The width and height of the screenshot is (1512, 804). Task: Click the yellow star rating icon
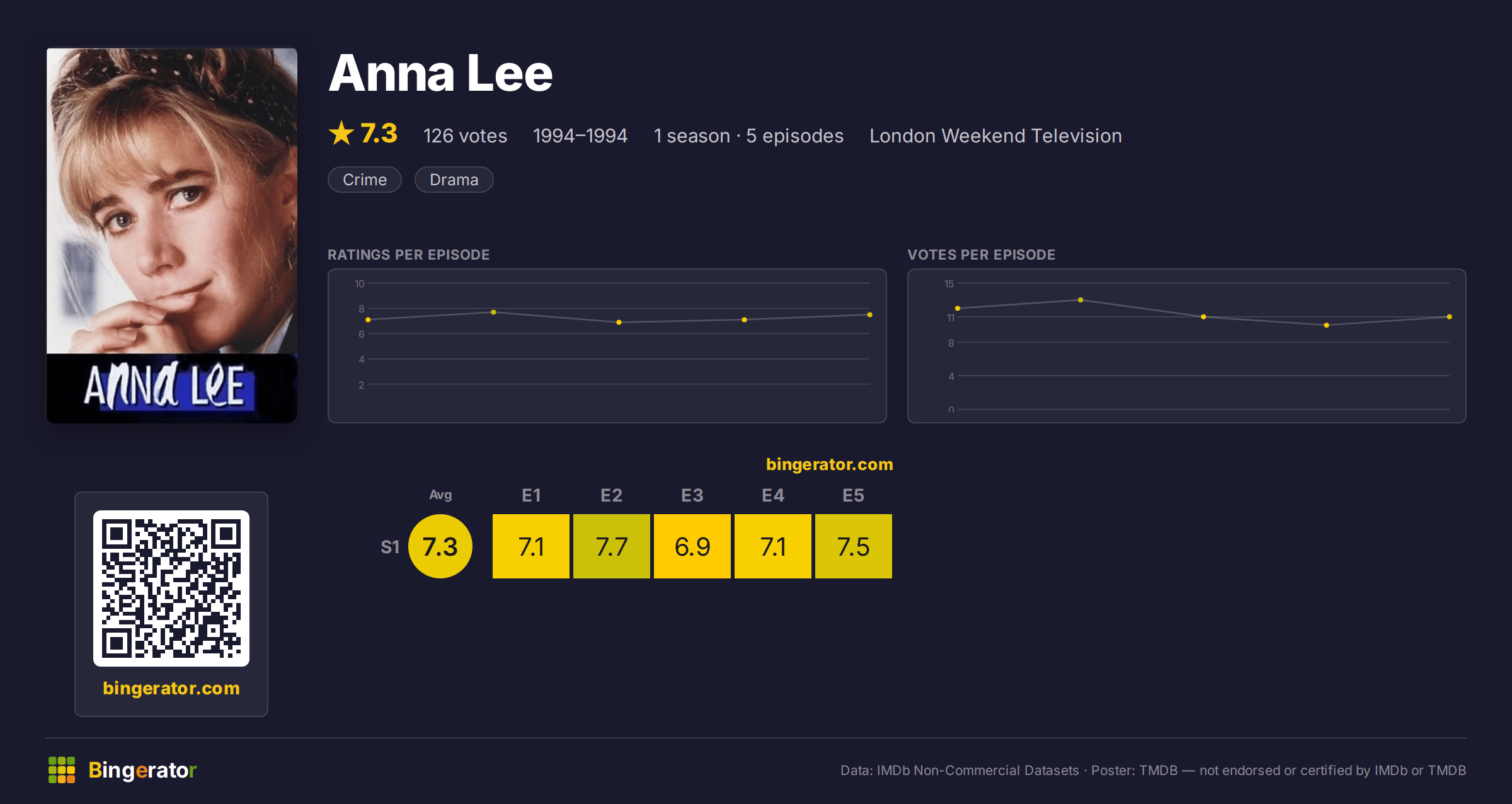pyautogui.click(x=341, y=134)
